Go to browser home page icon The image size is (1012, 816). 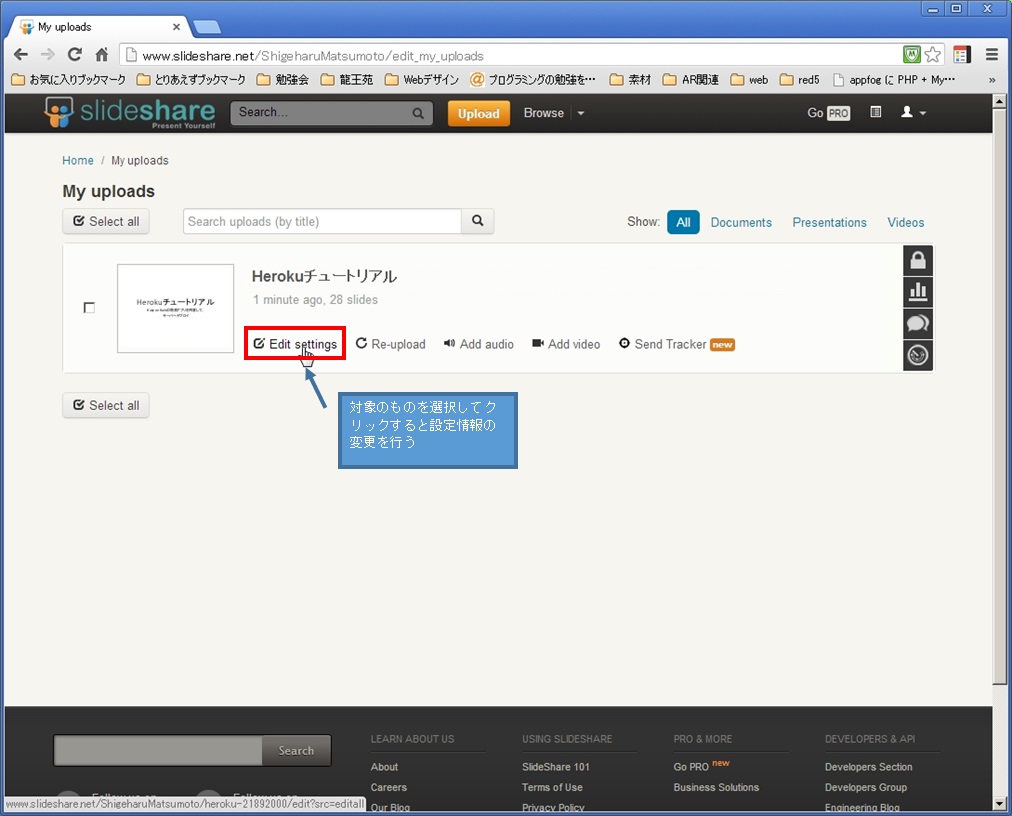(x=102, y=55)
